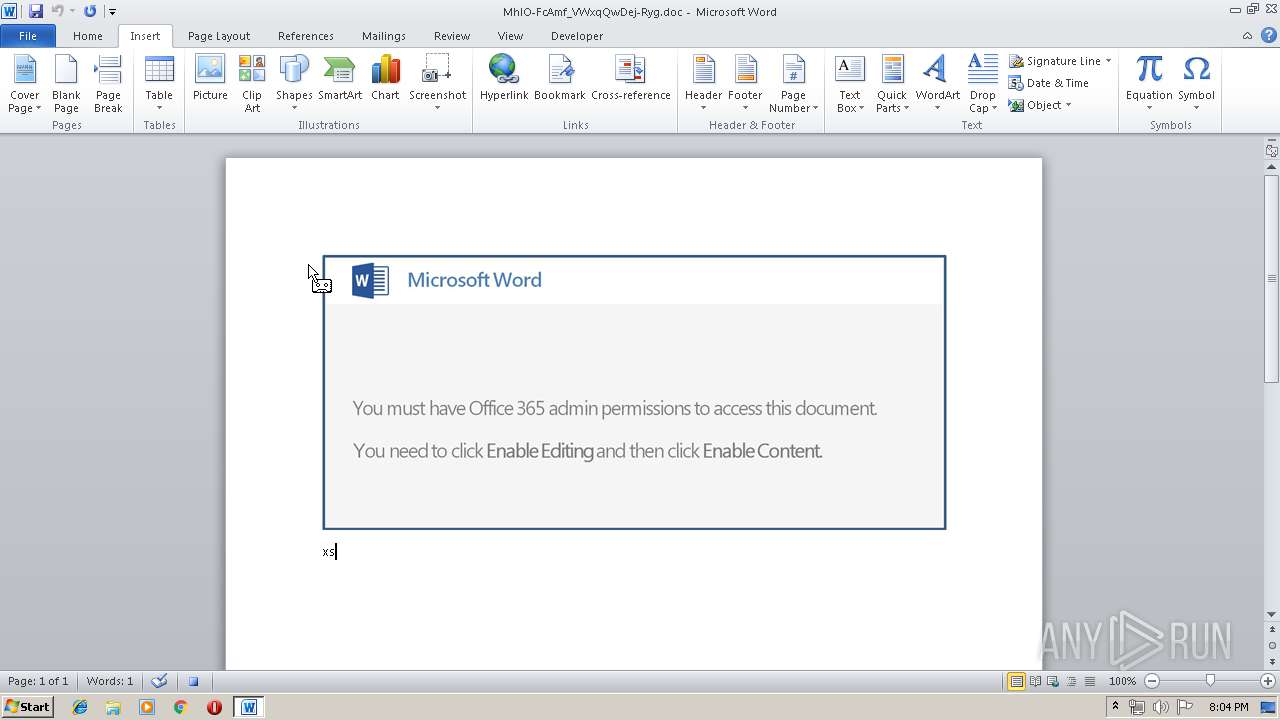Open the File tab
This screenshot has height=720, width=1280.
pyautogui.click(x=28, y=35)
